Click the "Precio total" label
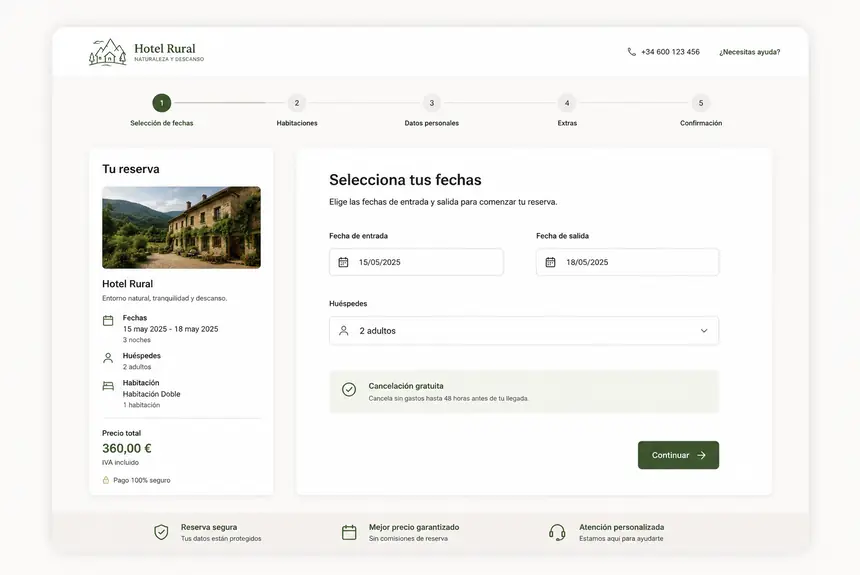This screenshot has height=575, width=860. (x=121, y=433)
